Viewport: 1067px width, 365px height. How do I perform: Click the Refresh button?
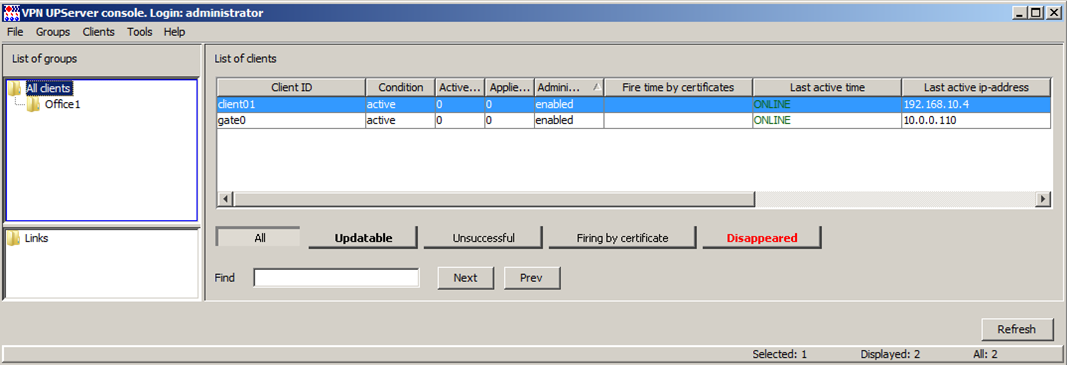coord(1017,330)
